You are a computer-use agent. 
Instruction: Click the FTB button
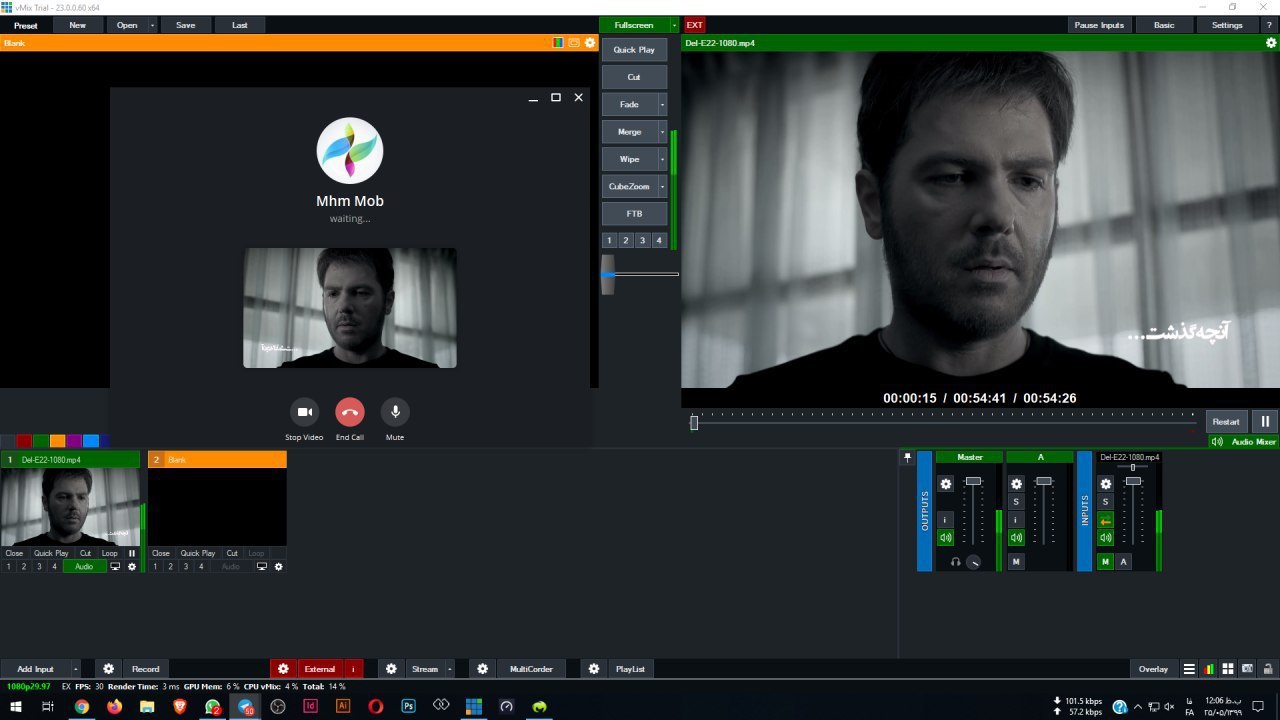coord(634,214)
